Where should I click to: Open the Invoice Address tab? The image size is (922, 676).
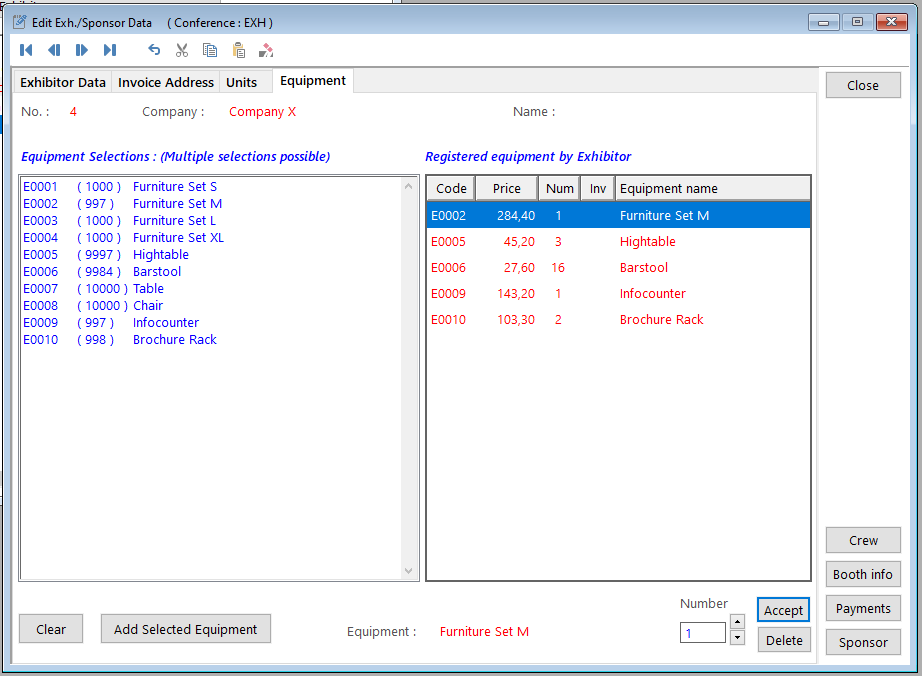166,82
